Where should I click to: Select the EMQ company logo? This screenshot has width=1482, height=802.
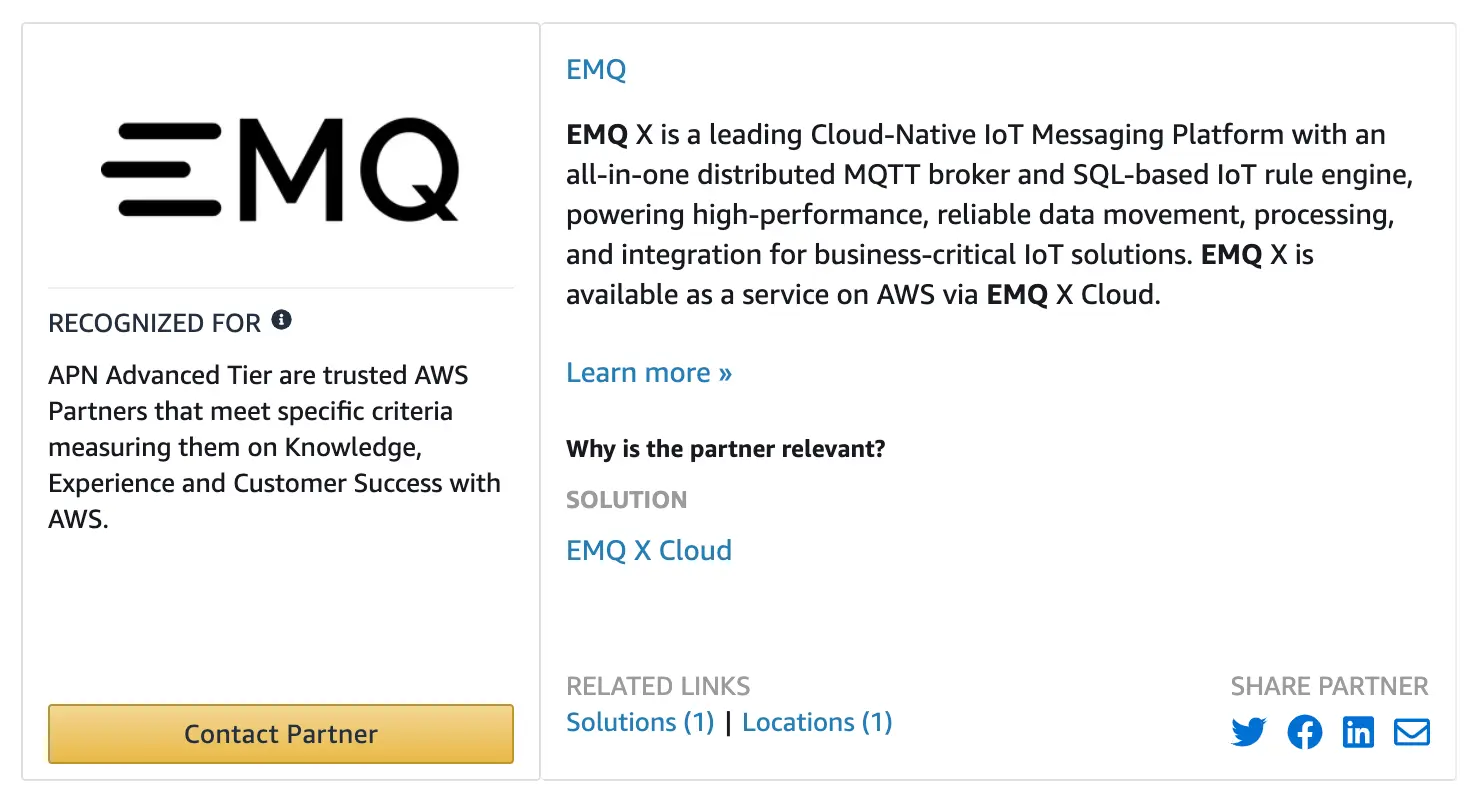pyautogui.click(x=280, y=168)
